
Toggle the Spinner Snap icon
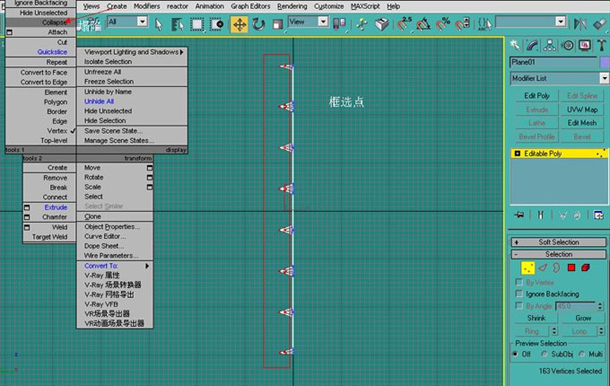(x=463, y=25)
